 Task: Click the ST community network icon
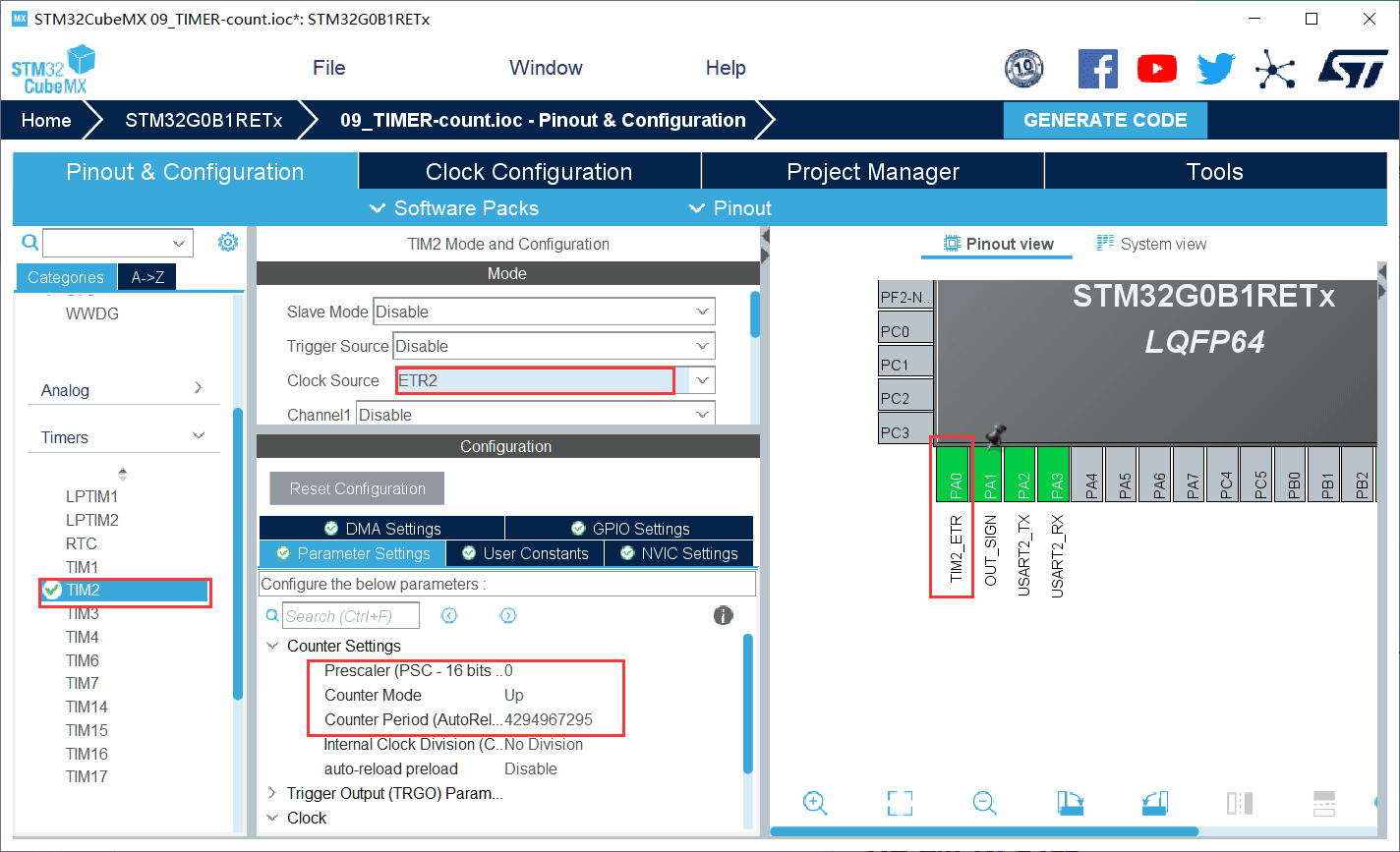pos(1275,69)
